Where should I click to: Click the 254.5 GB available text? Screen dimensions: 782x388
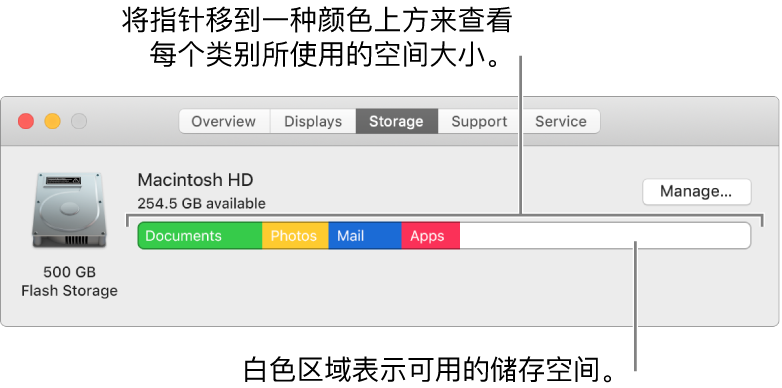click(201, 203)
